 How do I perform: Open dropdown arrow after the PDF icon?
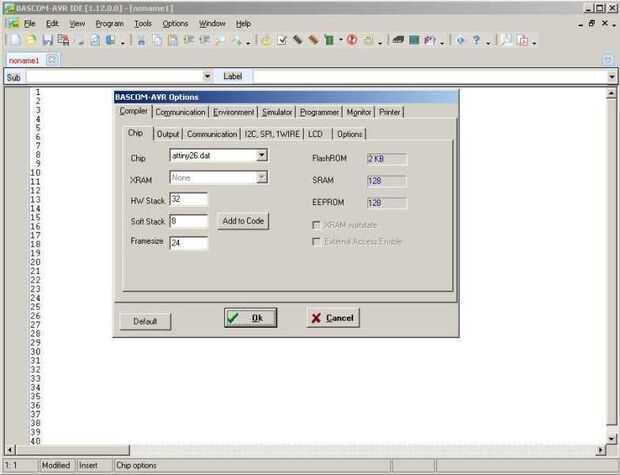tap(534, 42)
